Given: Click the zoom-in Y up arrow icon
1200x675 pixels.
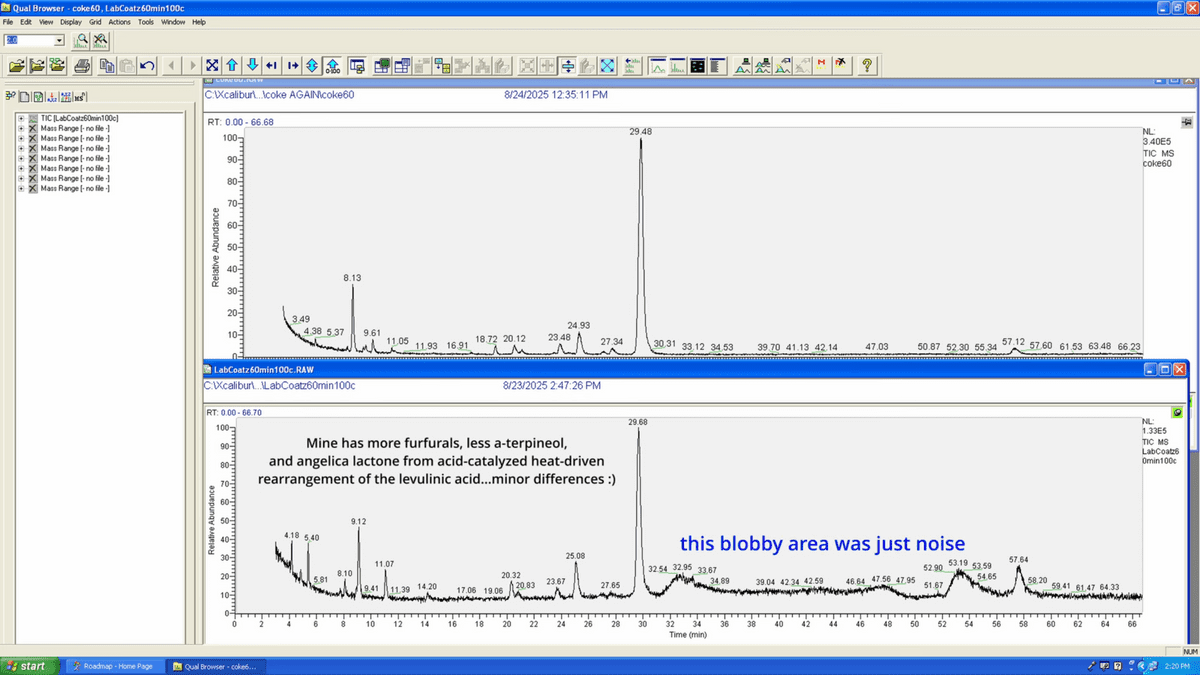Looking at the screenshot, I should pos(232,66).
